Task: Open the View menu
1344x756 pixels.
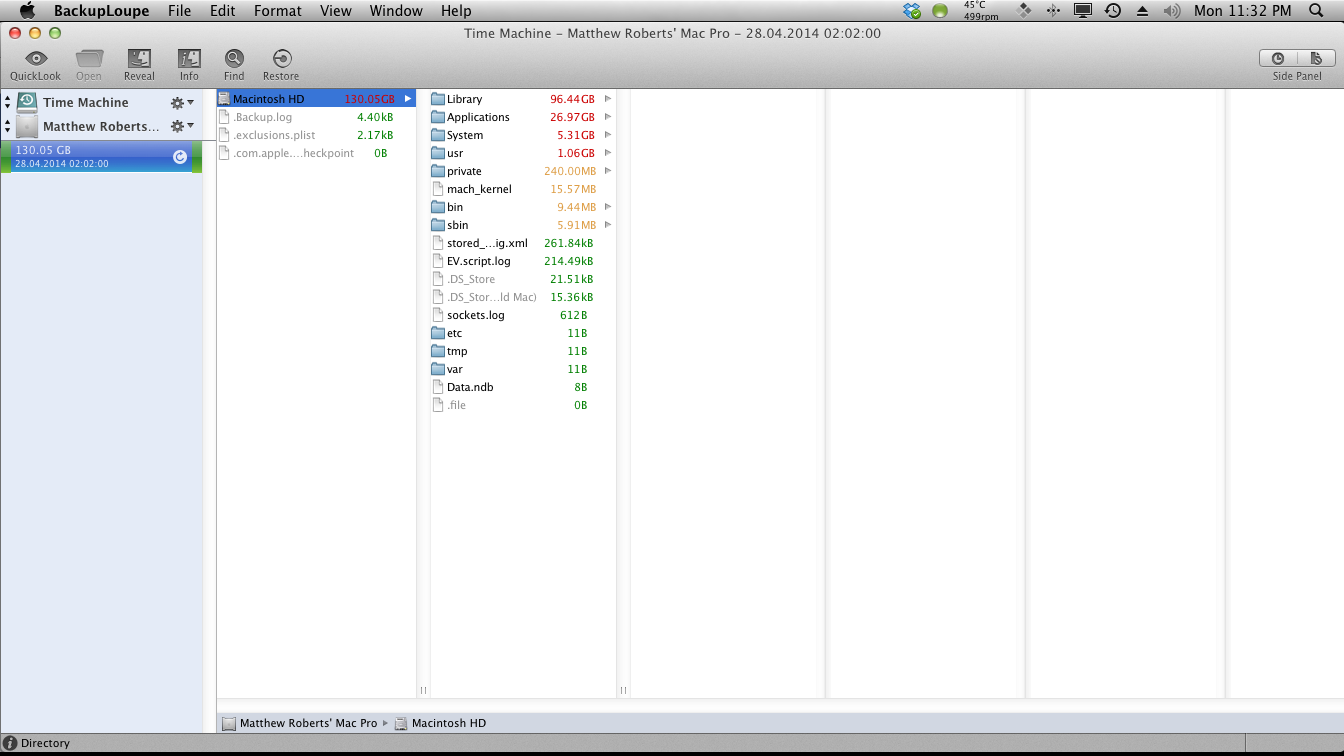Action: (x=336, y=11)
